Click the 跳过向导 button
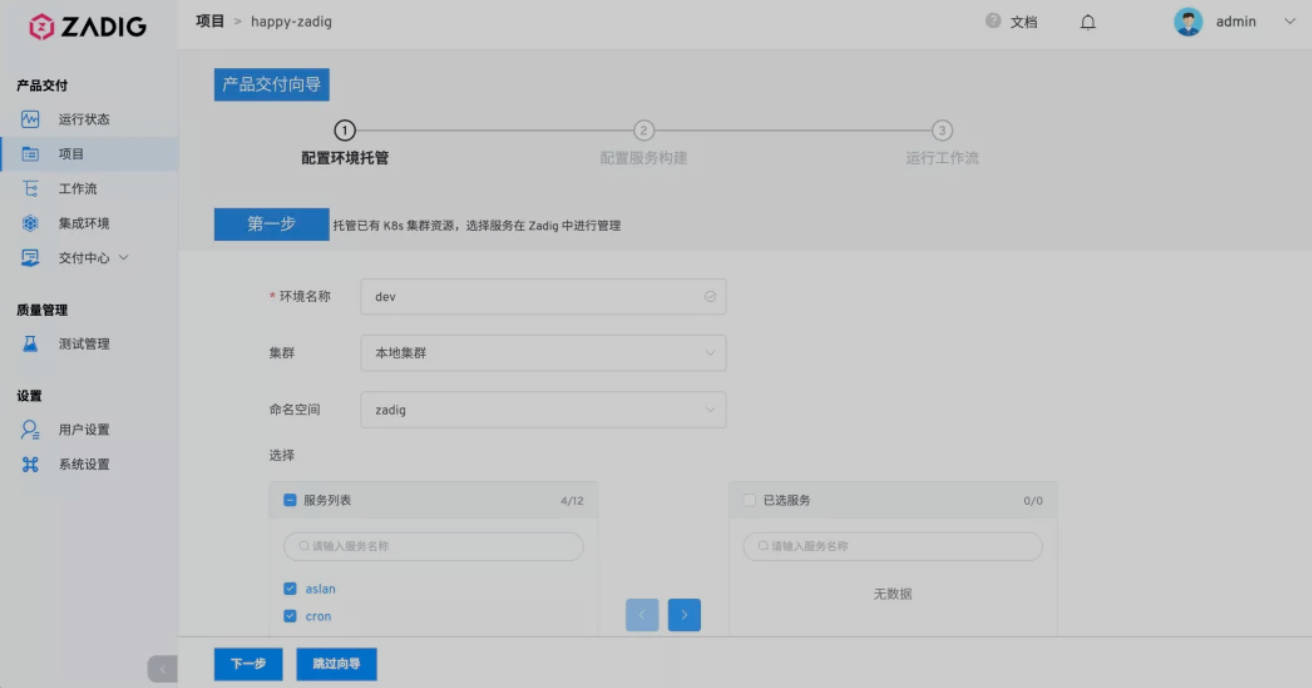1312x688 pixels. coord(336,664)
